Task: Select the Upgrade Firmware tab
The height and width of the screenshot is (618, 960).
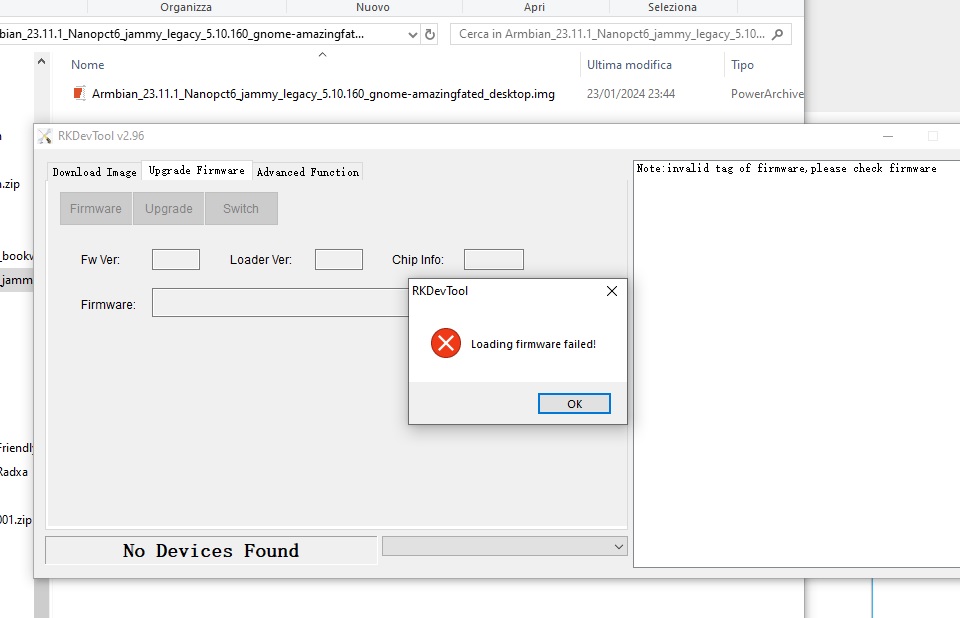Action: point(196,171)
